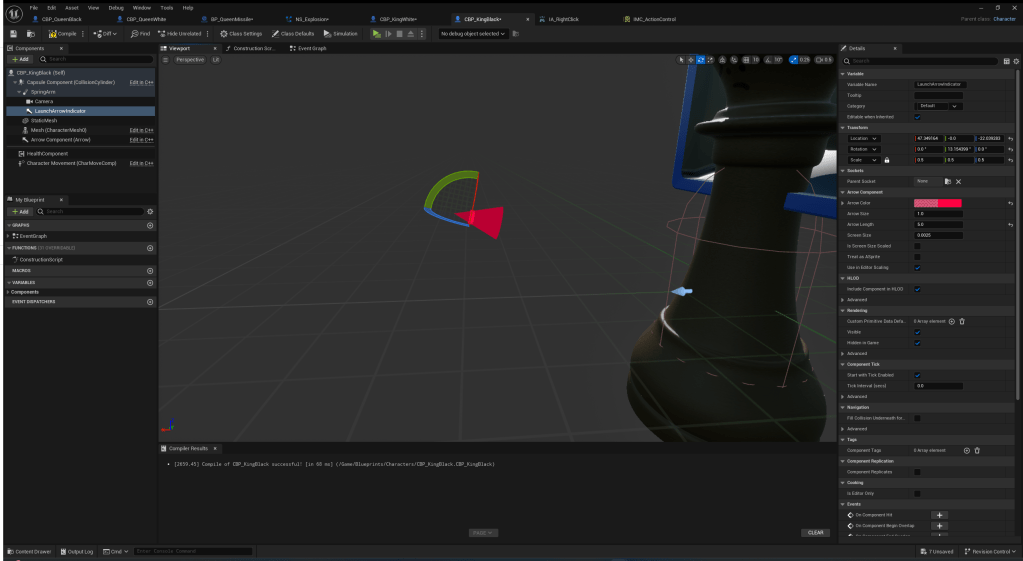Viewport: 1023px width, 561px height.
Task: Reset Arrow Color to default value
Action: [1011, 203]
